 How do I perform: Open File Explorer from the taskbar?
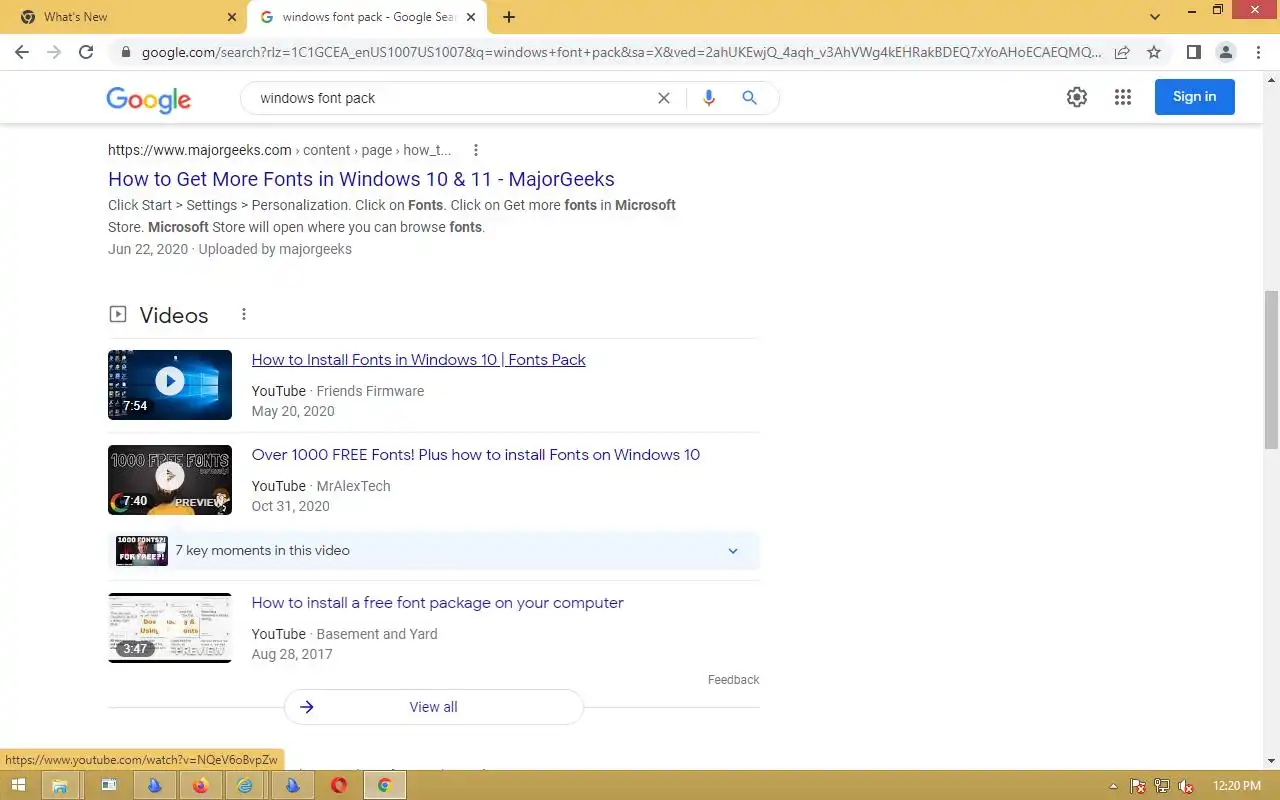(x=60, y=786)
